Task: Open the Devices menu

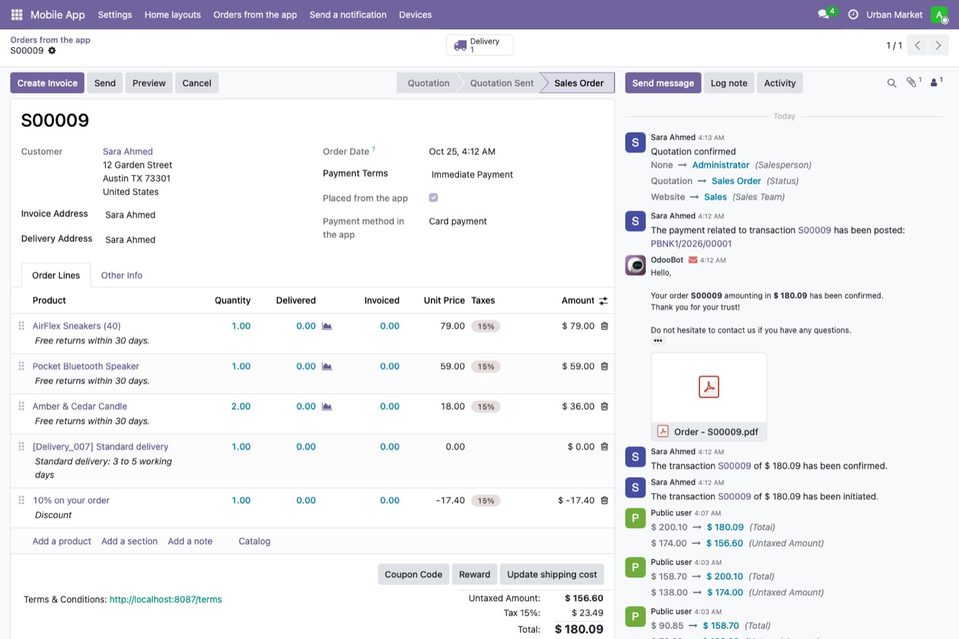Action: click(x=415, y=15)
